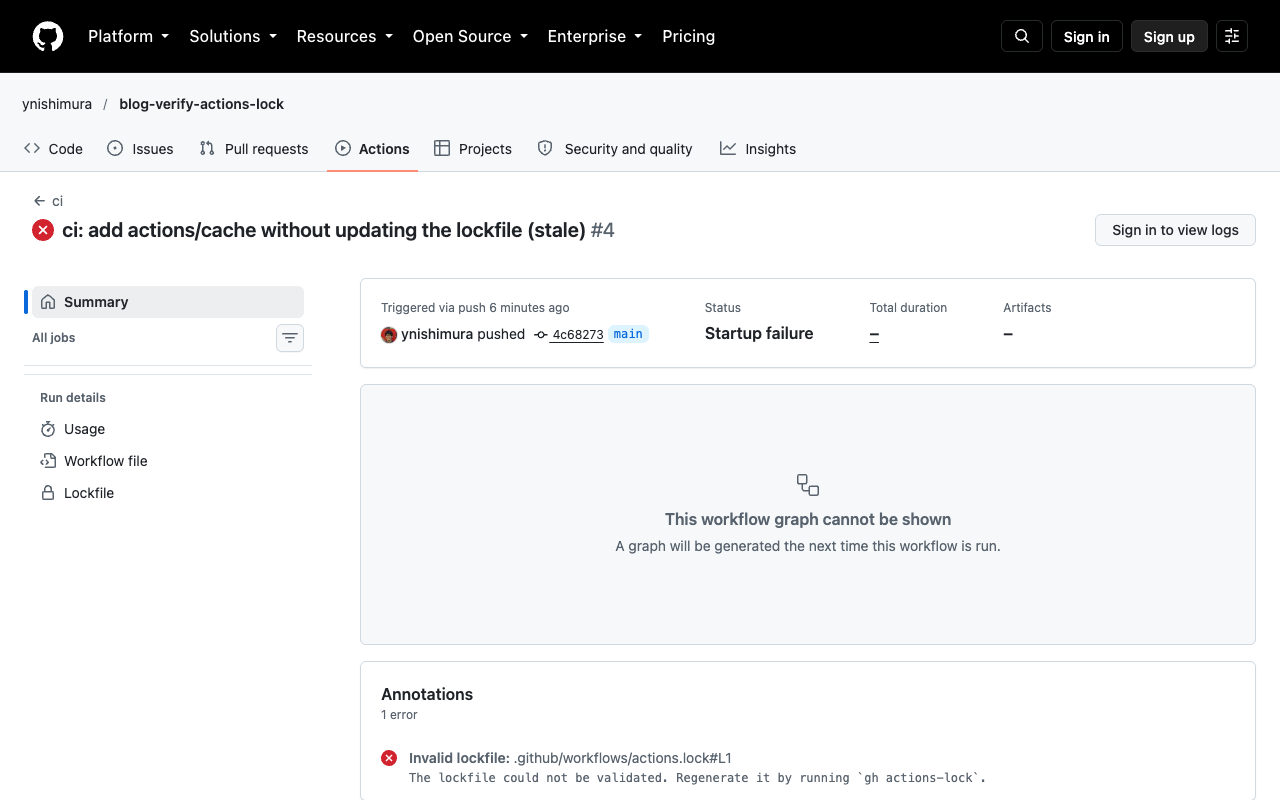Click the Sign in button
The height and width of the screenshot is (800, 1280).
click(1087, 36)
